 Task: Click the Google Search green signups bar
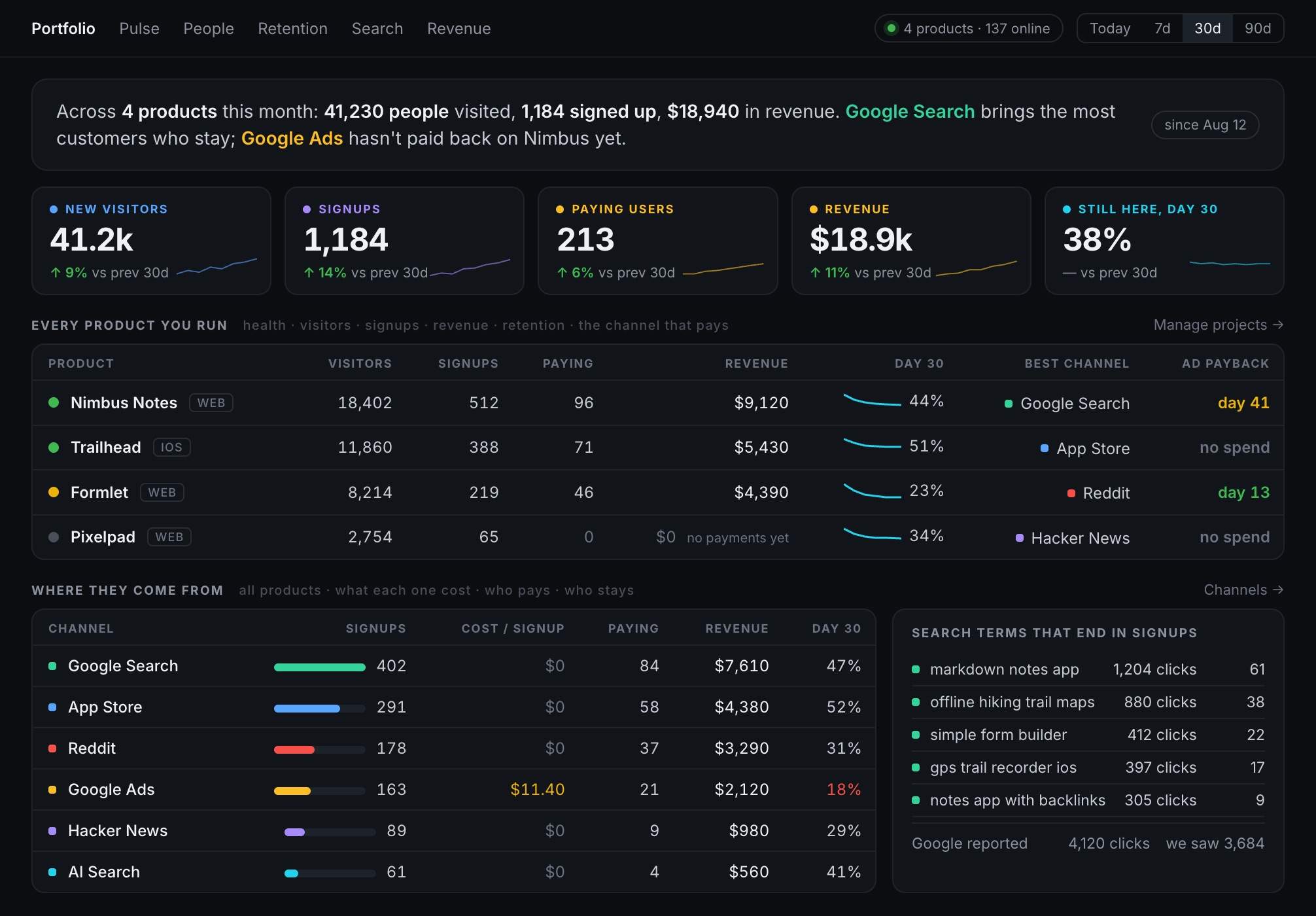click(320, 667)
